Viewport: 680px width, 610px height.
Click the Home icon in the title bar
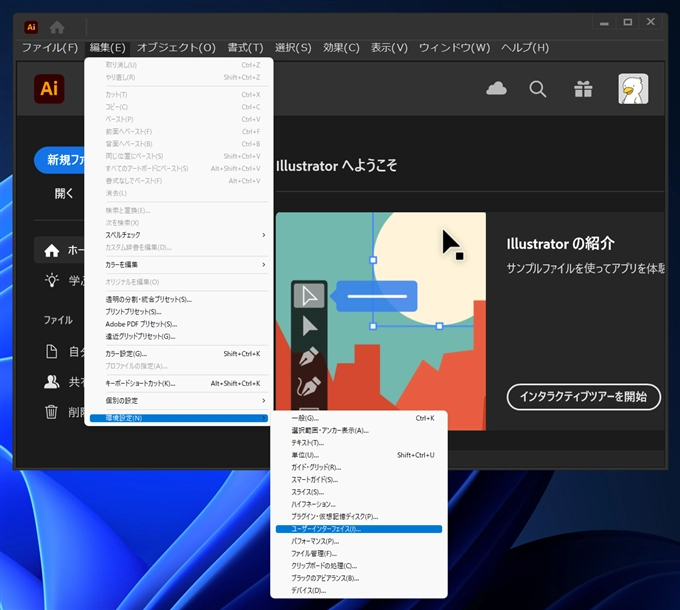coord(57,27)
